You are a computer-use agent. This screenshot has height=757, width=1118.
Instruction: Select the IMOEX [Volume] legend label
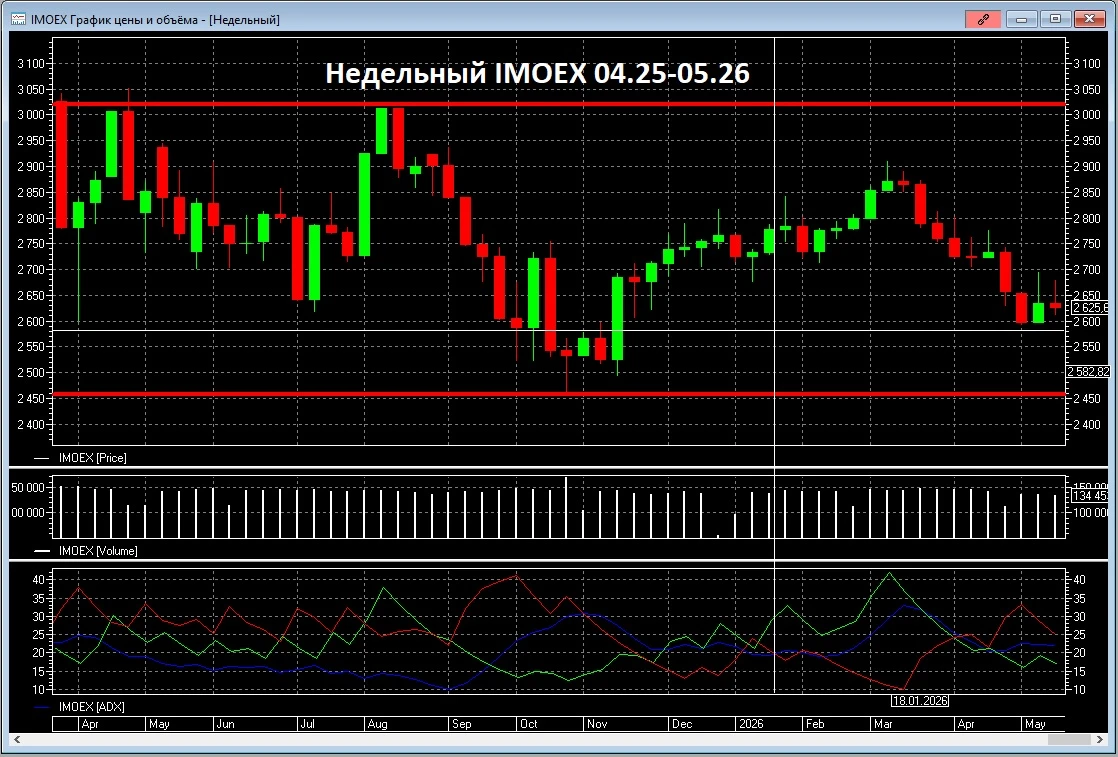click(x=98, y=551)
